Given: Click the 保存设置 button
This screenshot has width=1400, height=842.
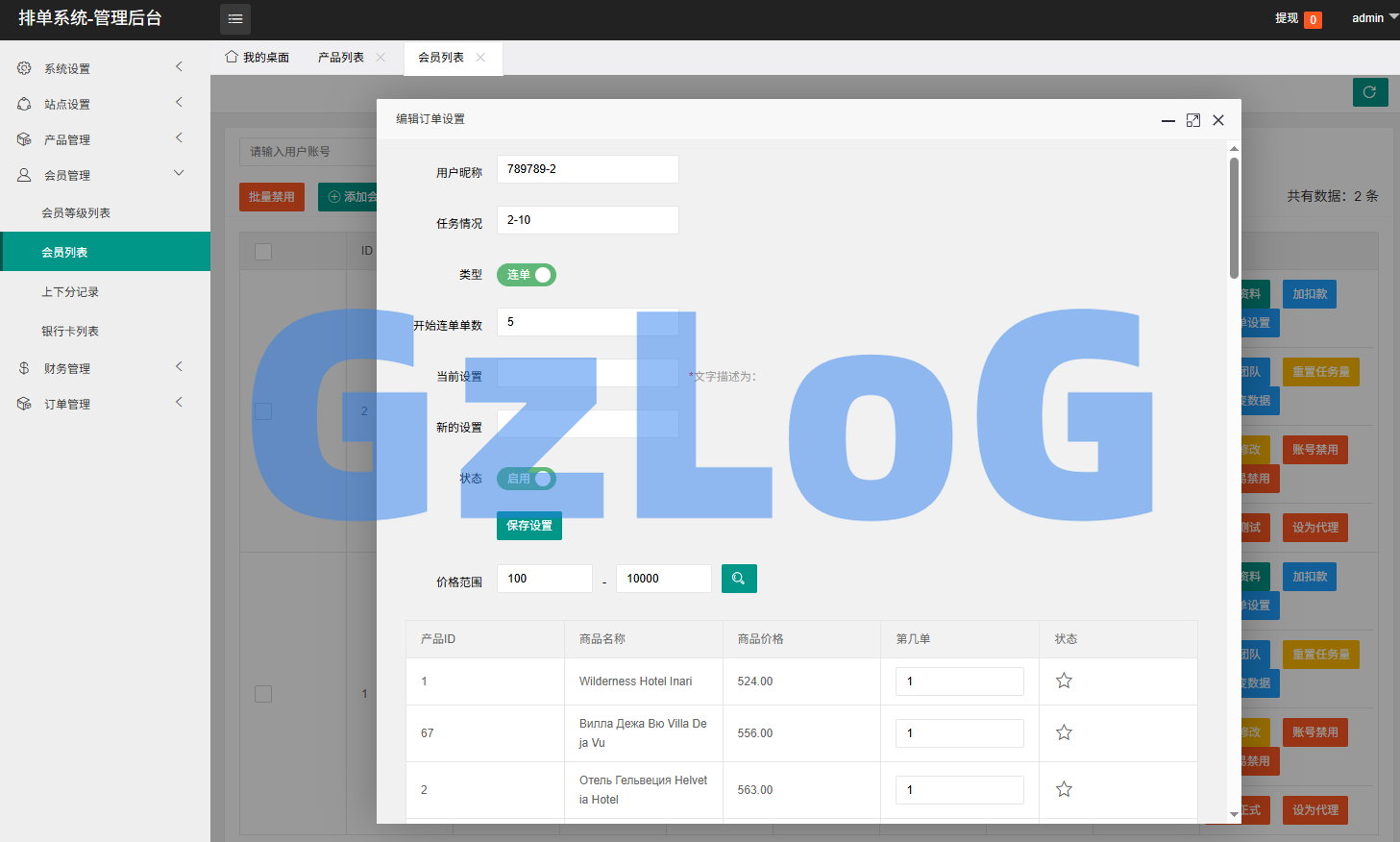Looking at the screenshot, I should (x=528, y=526).
